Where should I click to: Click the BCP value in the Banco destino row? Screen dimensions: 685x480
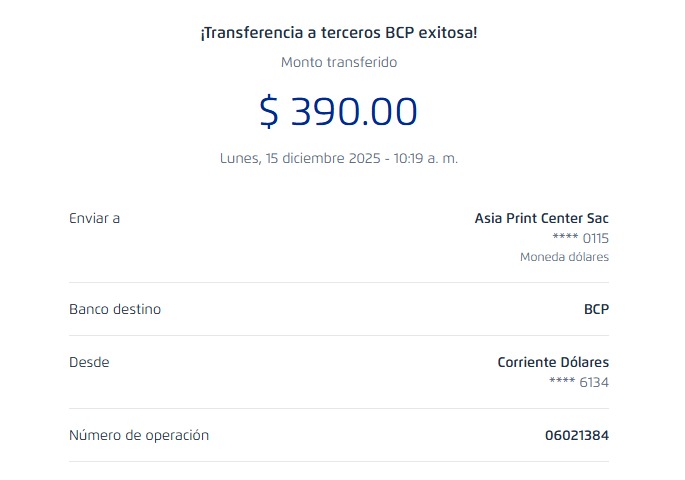point(596,309)
